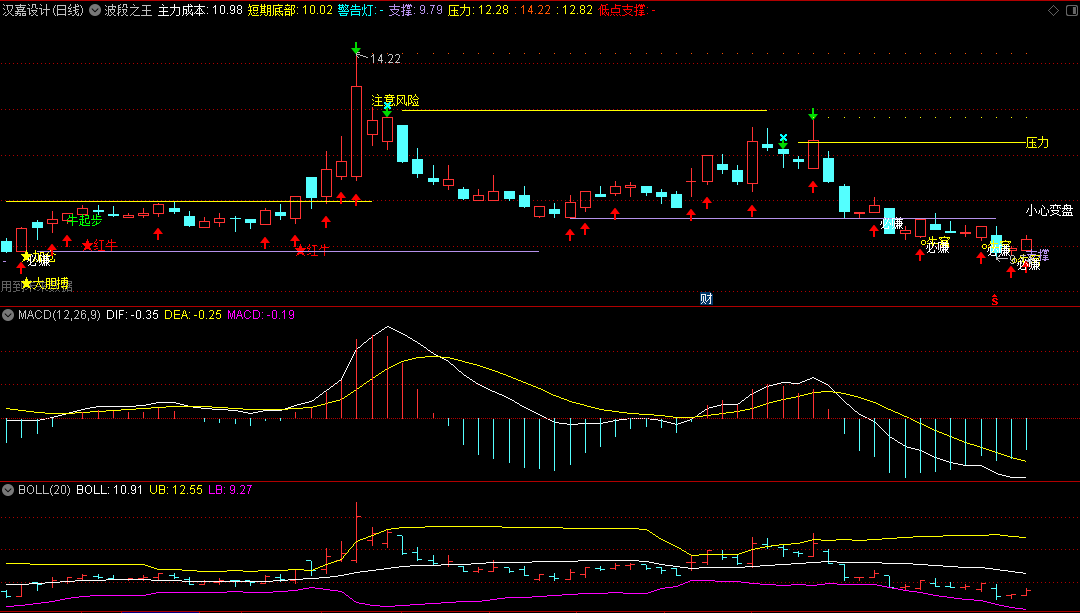Click the 小心变盘 label
1080x613 pixels.
coord(1049,211)
